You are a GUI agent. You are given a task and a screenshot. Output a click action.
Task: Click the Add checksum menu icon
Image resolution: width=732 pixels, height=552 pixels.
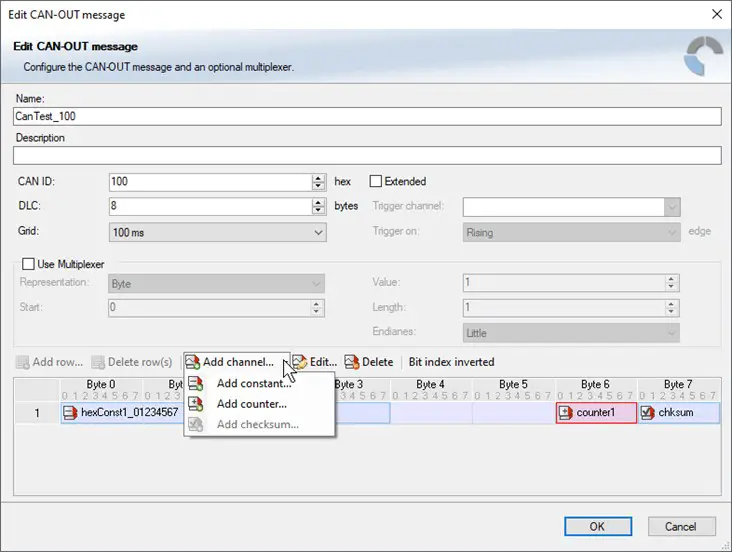[196, 425]
